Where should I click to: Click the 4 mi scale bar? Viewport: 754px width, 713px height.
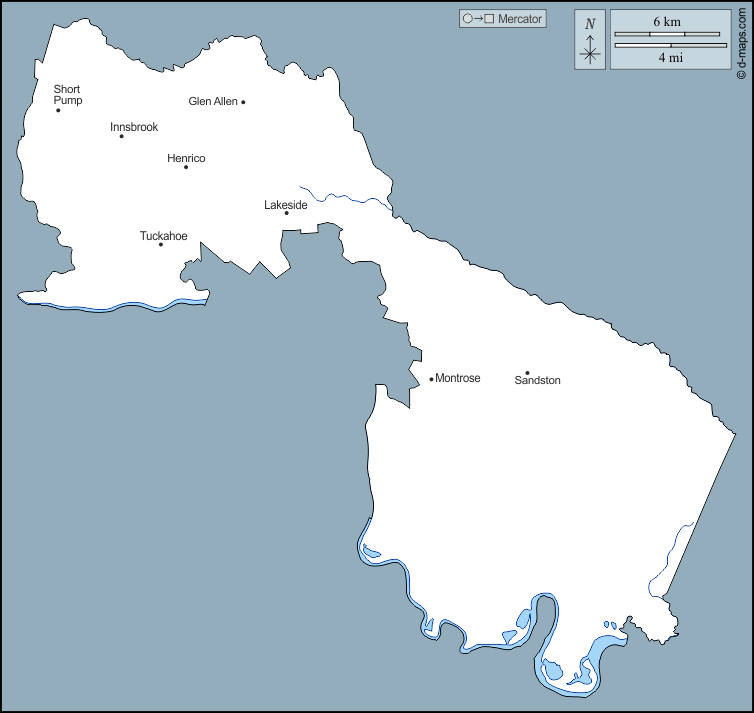coord(671,45)
